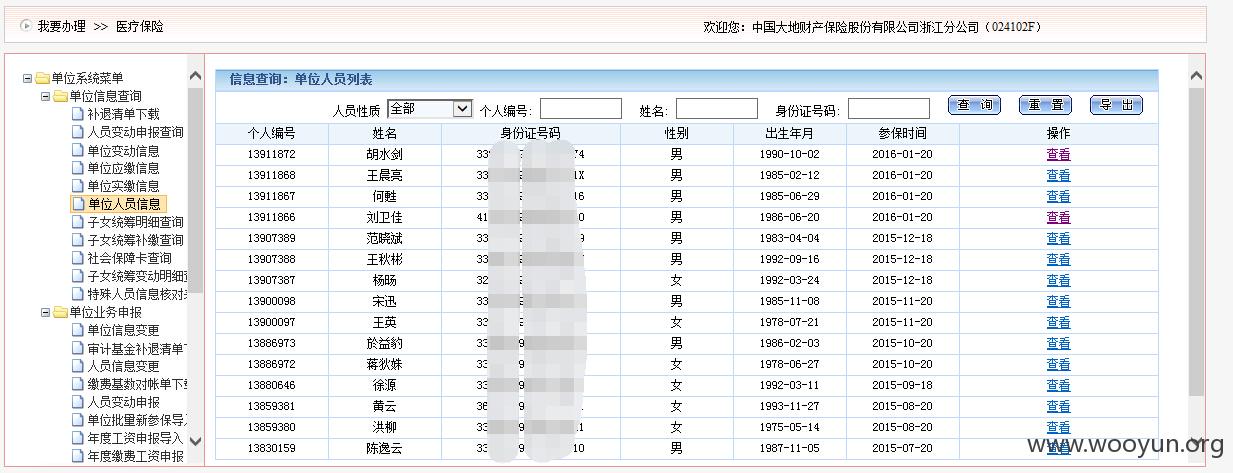The height and width of the screenshot is (473, 1233).
Task: Click the 性别 column header
Action: (677, 133)
